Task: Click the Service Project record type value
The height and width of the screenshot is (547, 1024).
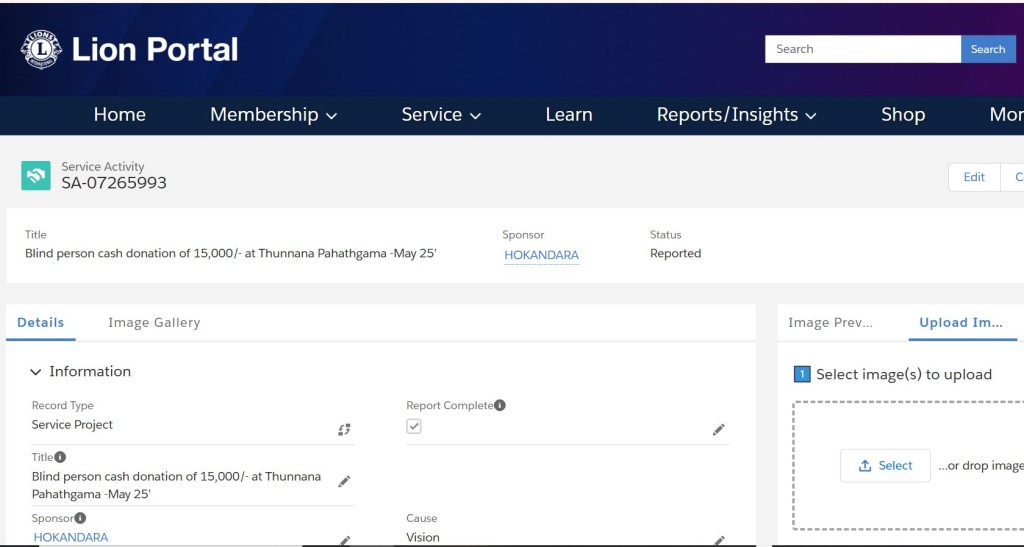Action: (72, 425)
